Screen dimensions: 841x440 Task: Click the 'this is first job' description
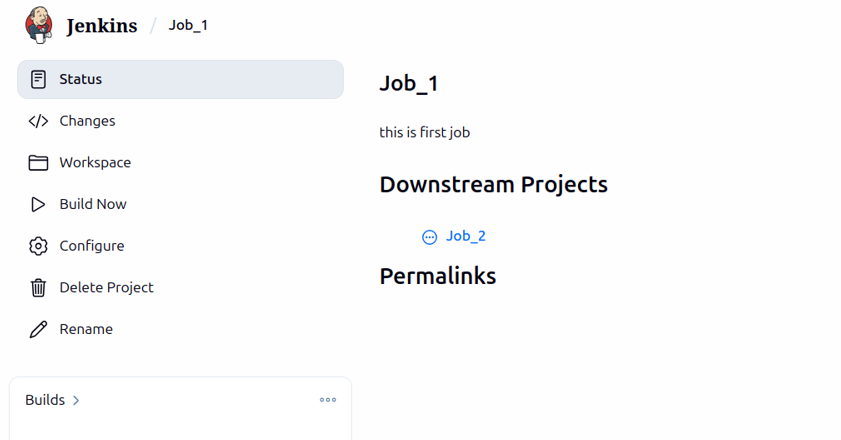click(x=424, y=133)
